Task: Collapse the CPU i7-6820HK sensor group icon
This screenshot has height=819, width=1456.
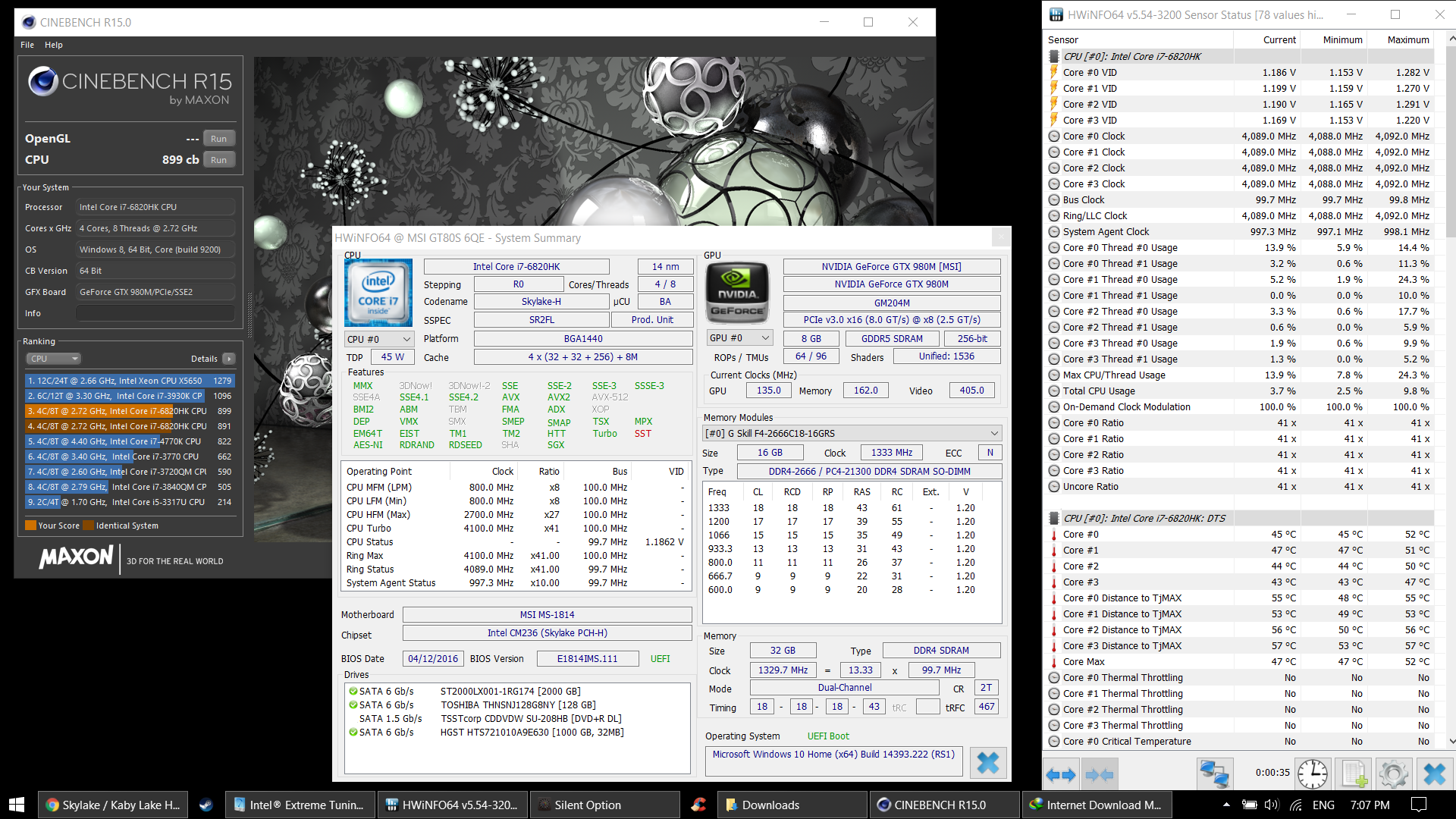Action: pyautogui.click(x=1053, y=56)
